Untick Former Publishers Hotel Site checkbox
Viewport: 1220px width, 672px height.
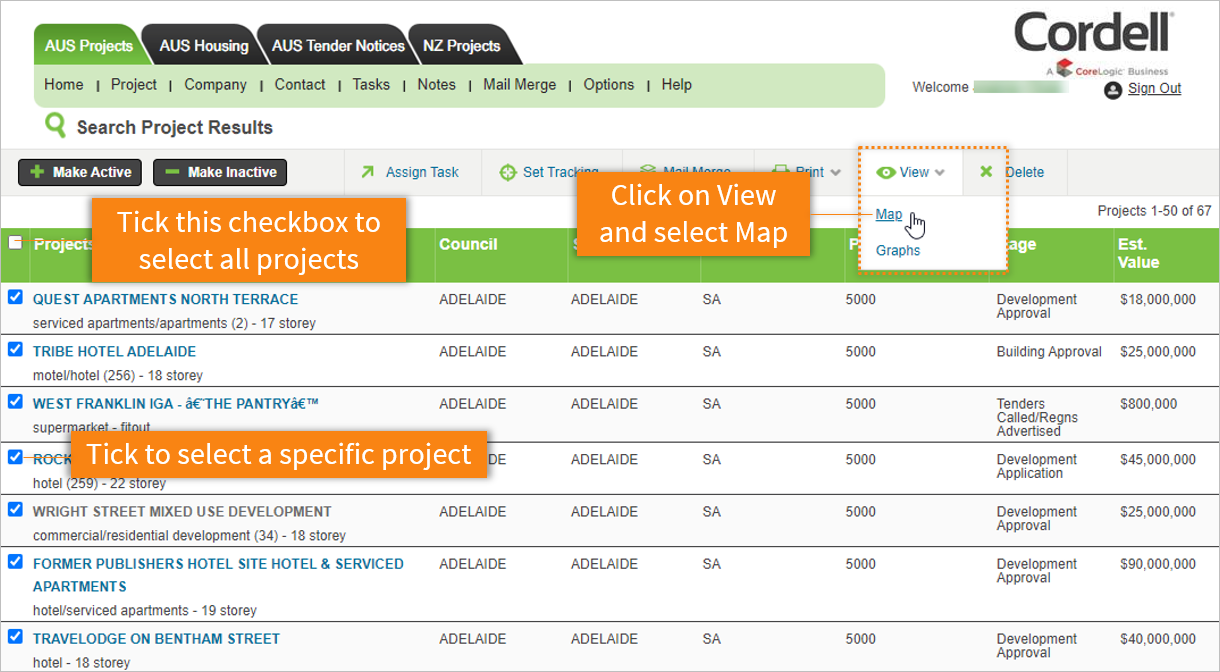coord(15,561)
